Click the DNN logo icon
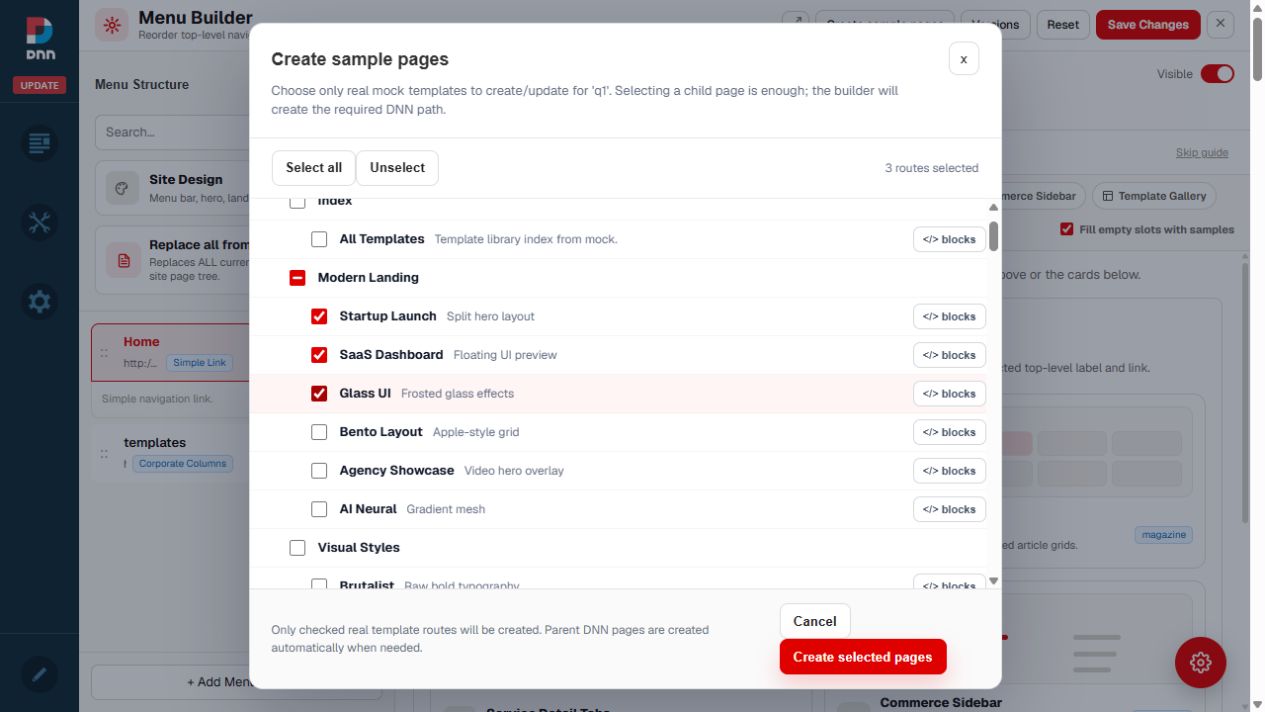The width and height of the screenshot is (1265, 712). pyautogui.click(x=39, y=39)
